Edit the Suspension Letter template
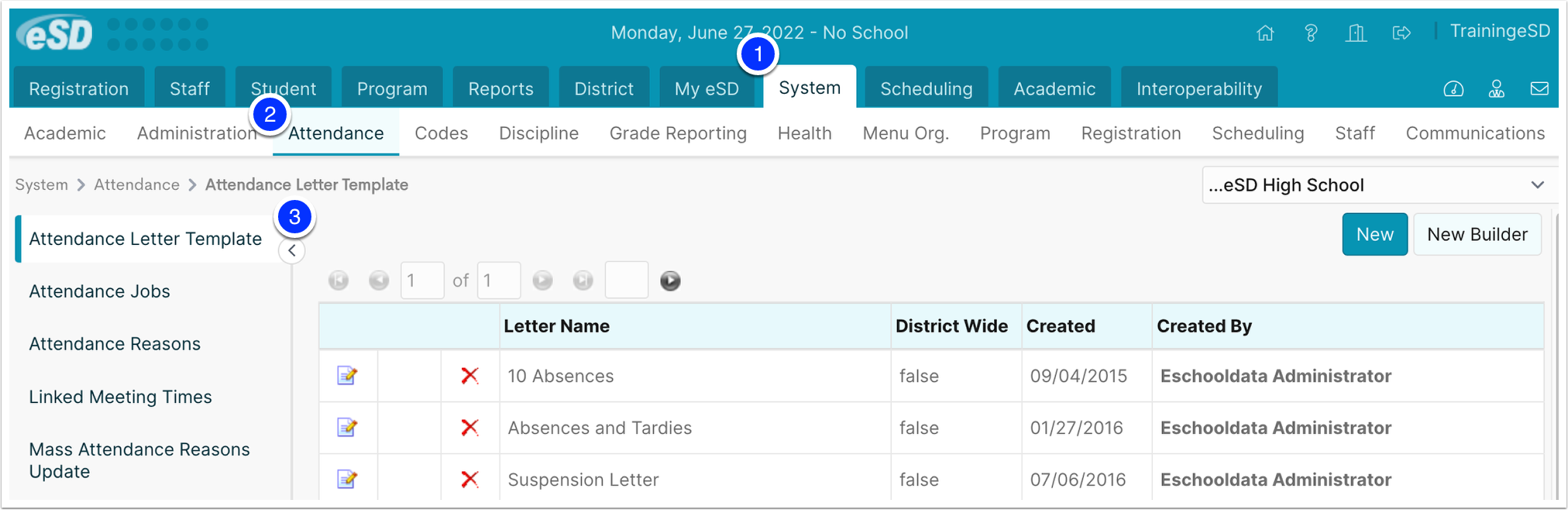The image size is (1568, 510). tap(347, 480)
